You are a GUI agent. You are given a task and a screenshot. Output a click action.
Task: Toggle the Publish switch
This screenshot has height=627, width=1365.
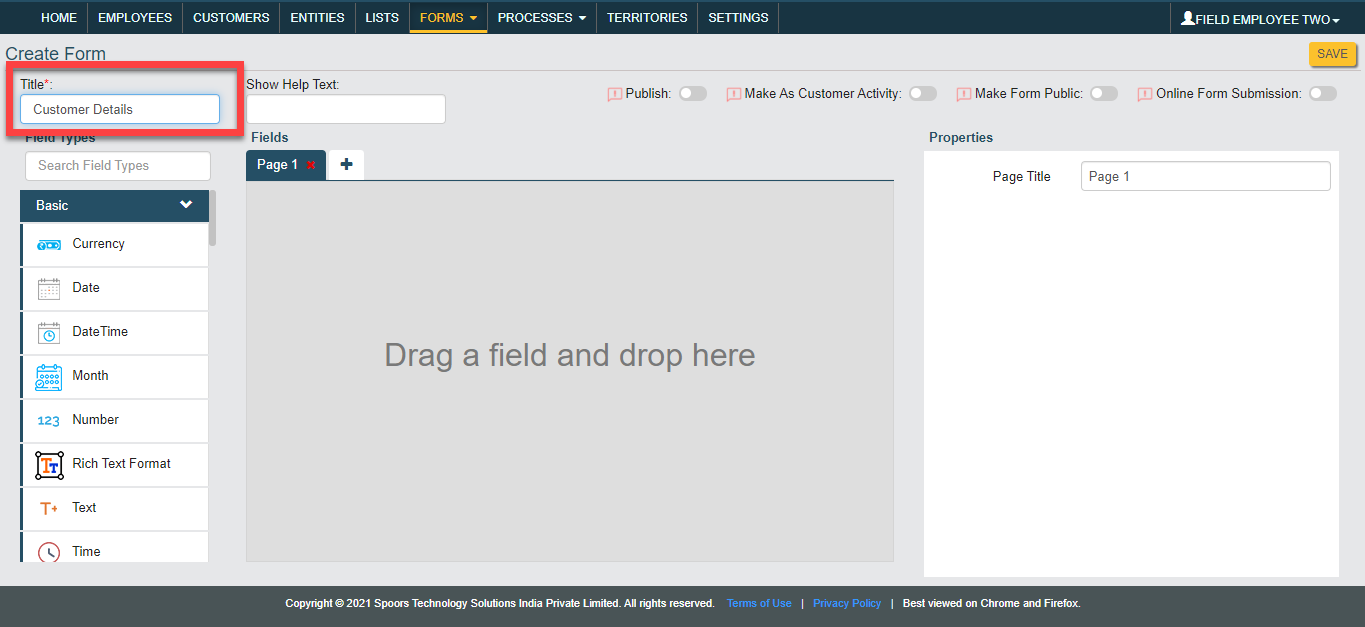692,94
